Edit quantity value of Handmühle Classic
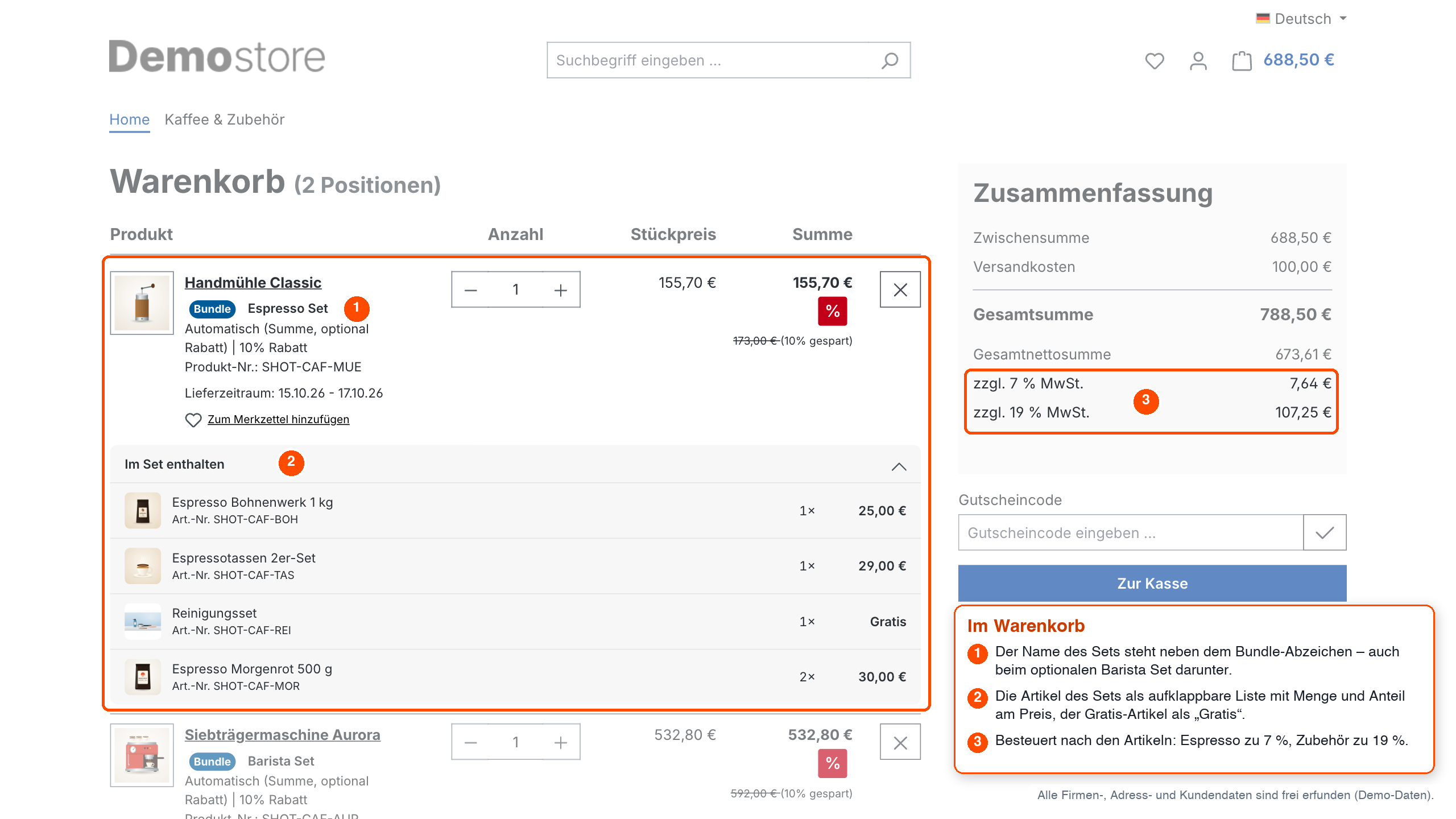1456x819 pixels. pos(515,290)
